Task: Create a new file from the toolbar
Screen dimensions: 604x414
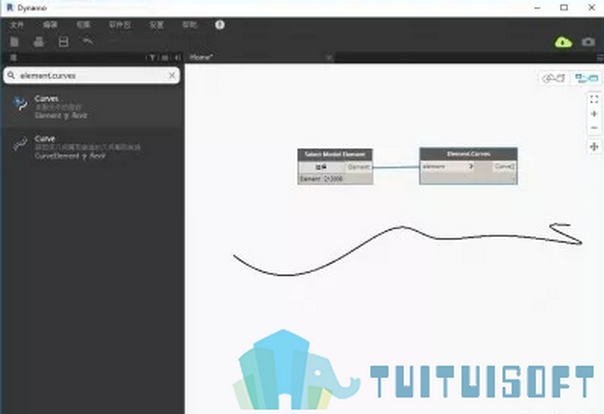Action: pyautogui.click(x=15, y=42)
